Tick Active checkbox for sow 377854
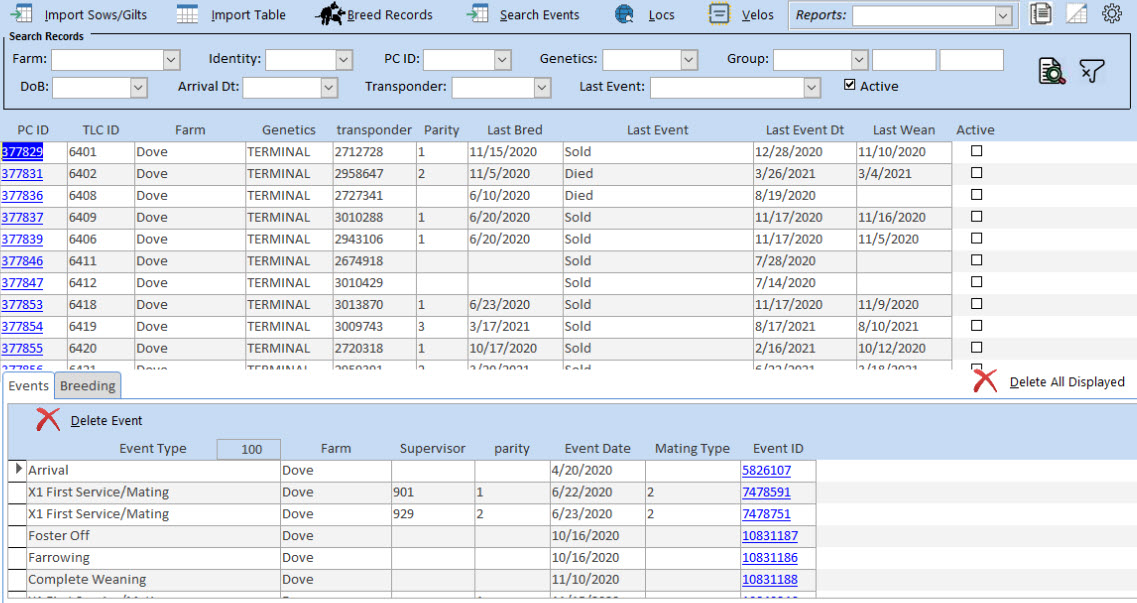The image size is (1137, 603). [977, 326]
